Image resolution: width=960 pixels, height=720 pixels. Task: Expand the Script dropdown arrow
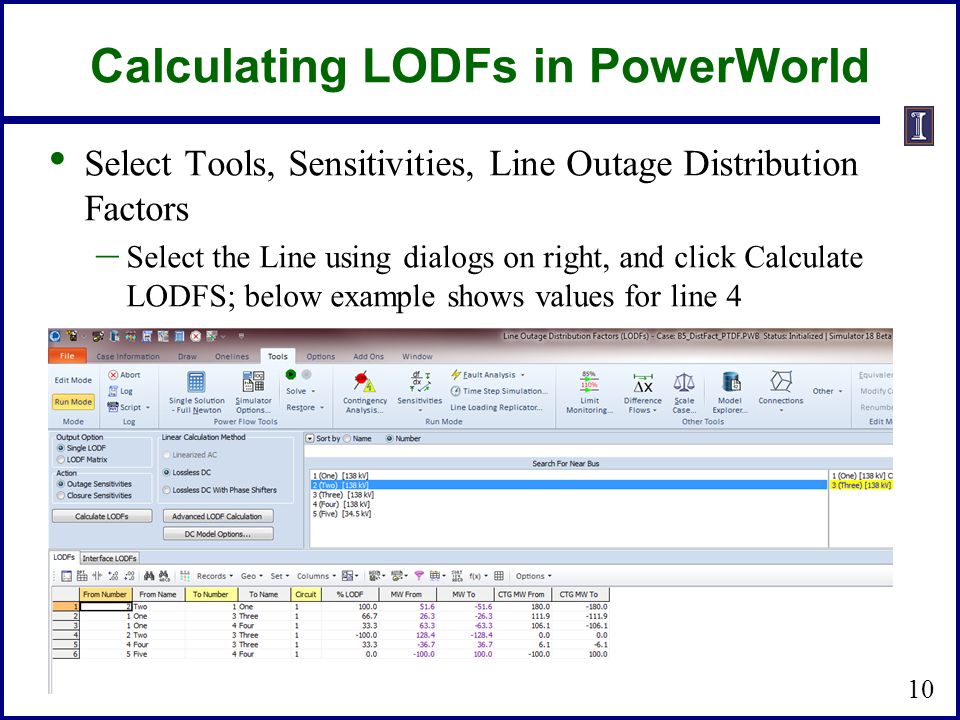point(148,408)
